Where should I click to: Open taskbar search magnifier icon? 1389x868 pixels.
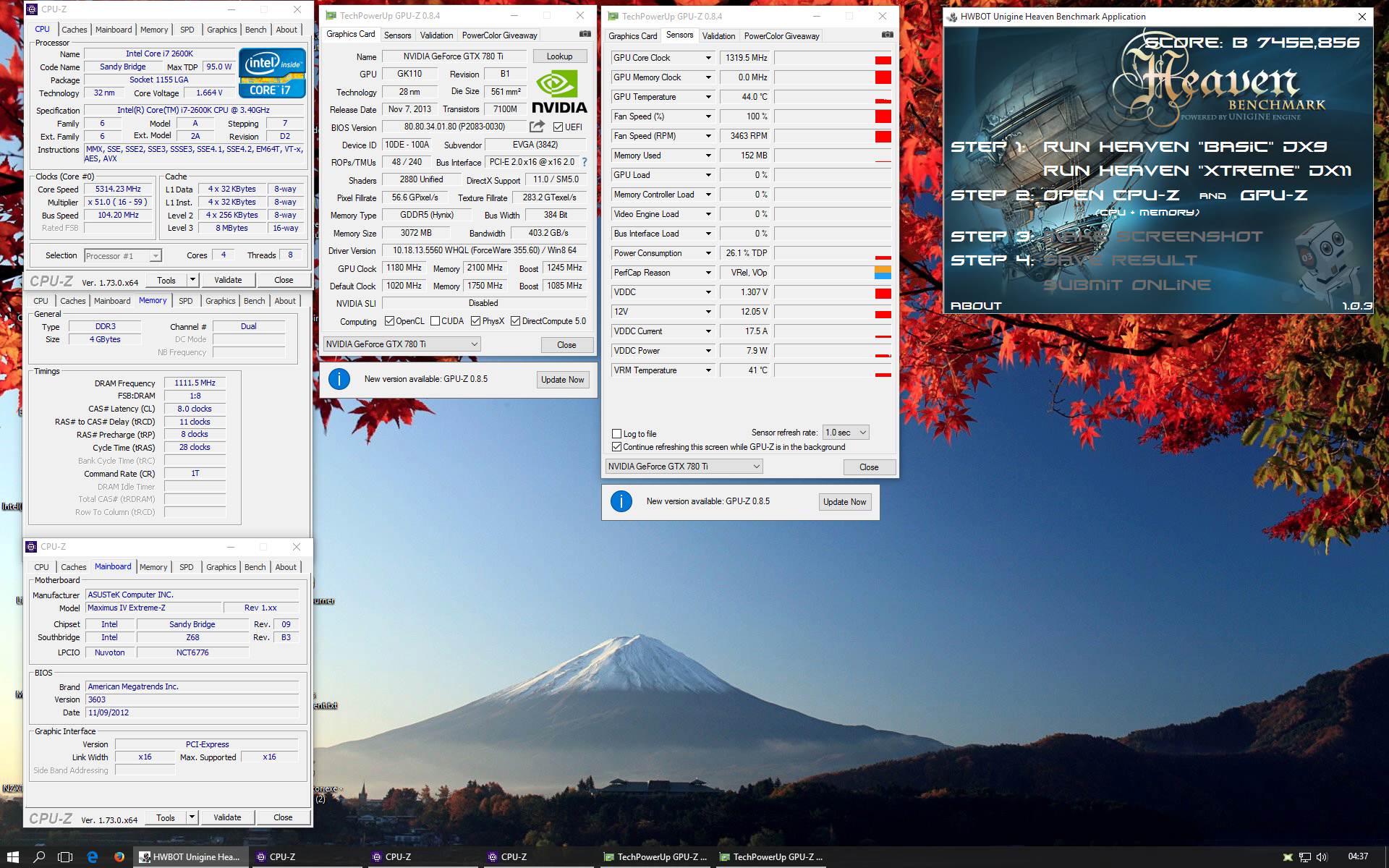coord(39,856)
